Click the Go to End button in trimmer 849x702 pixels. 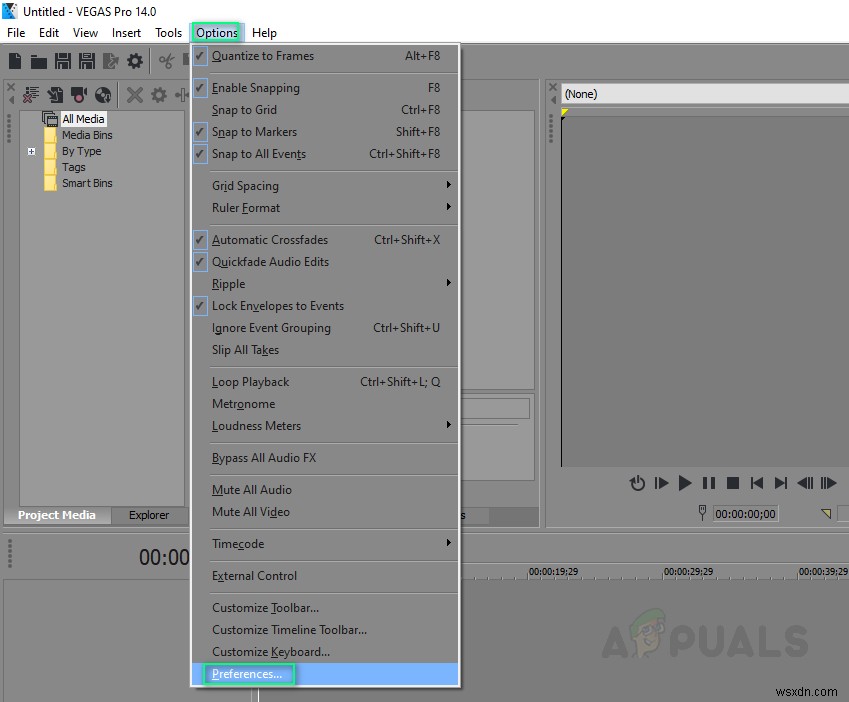780,483
